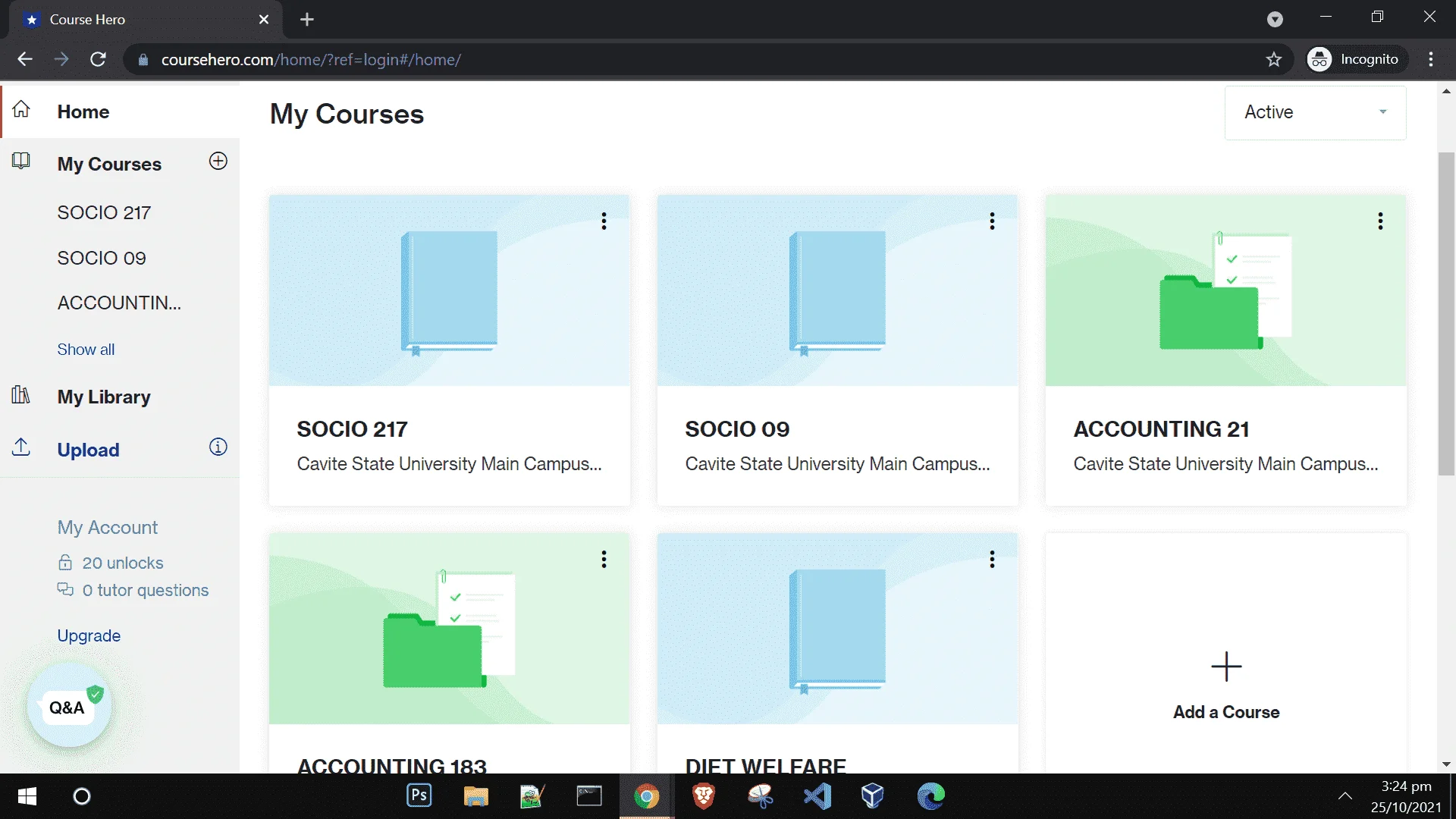Click the plus icon to add a course

coord(1226,667)
